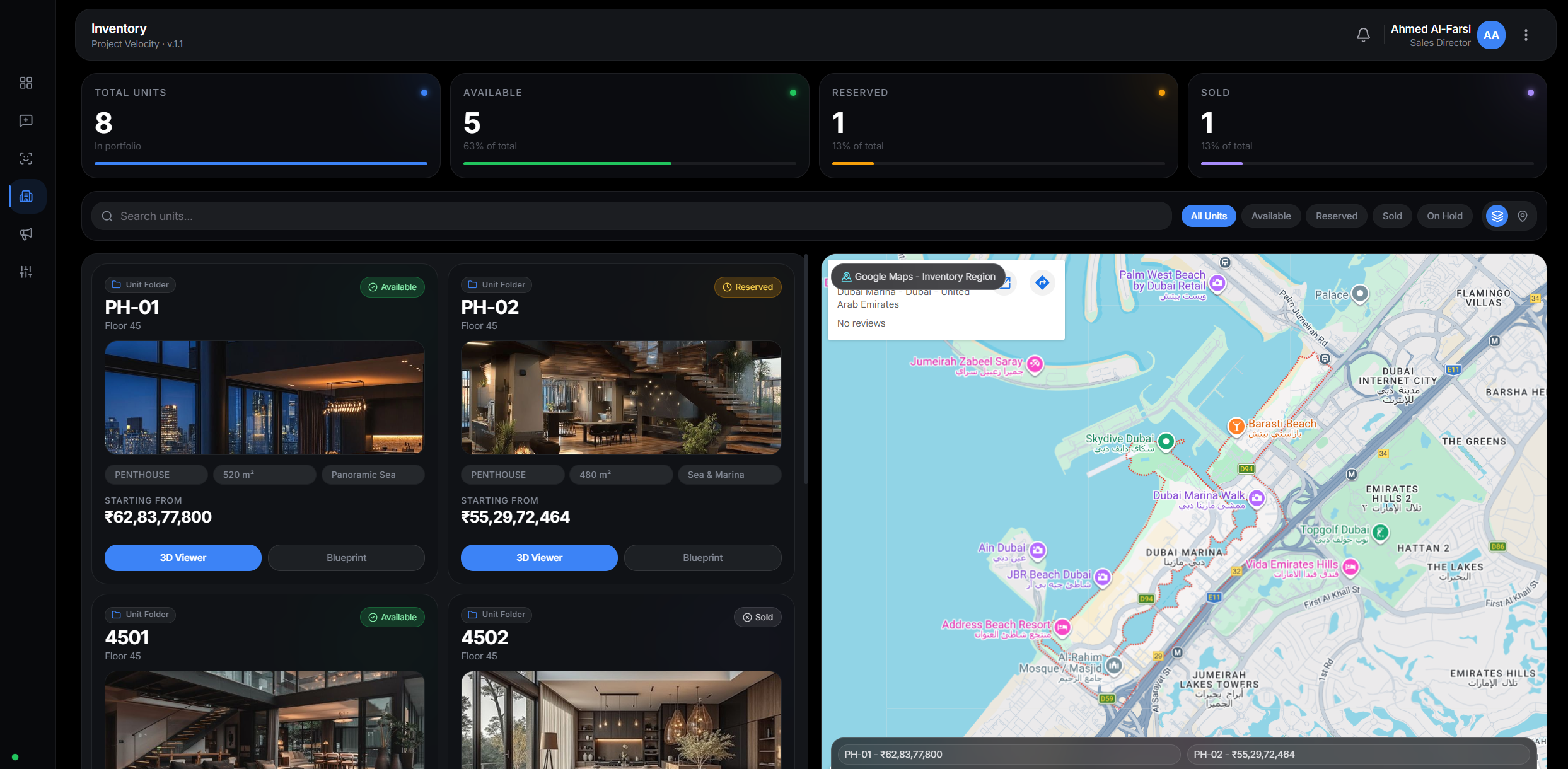Select the Al Rahim Mosque marker

pyautogui.click(x=1114, y=665)
